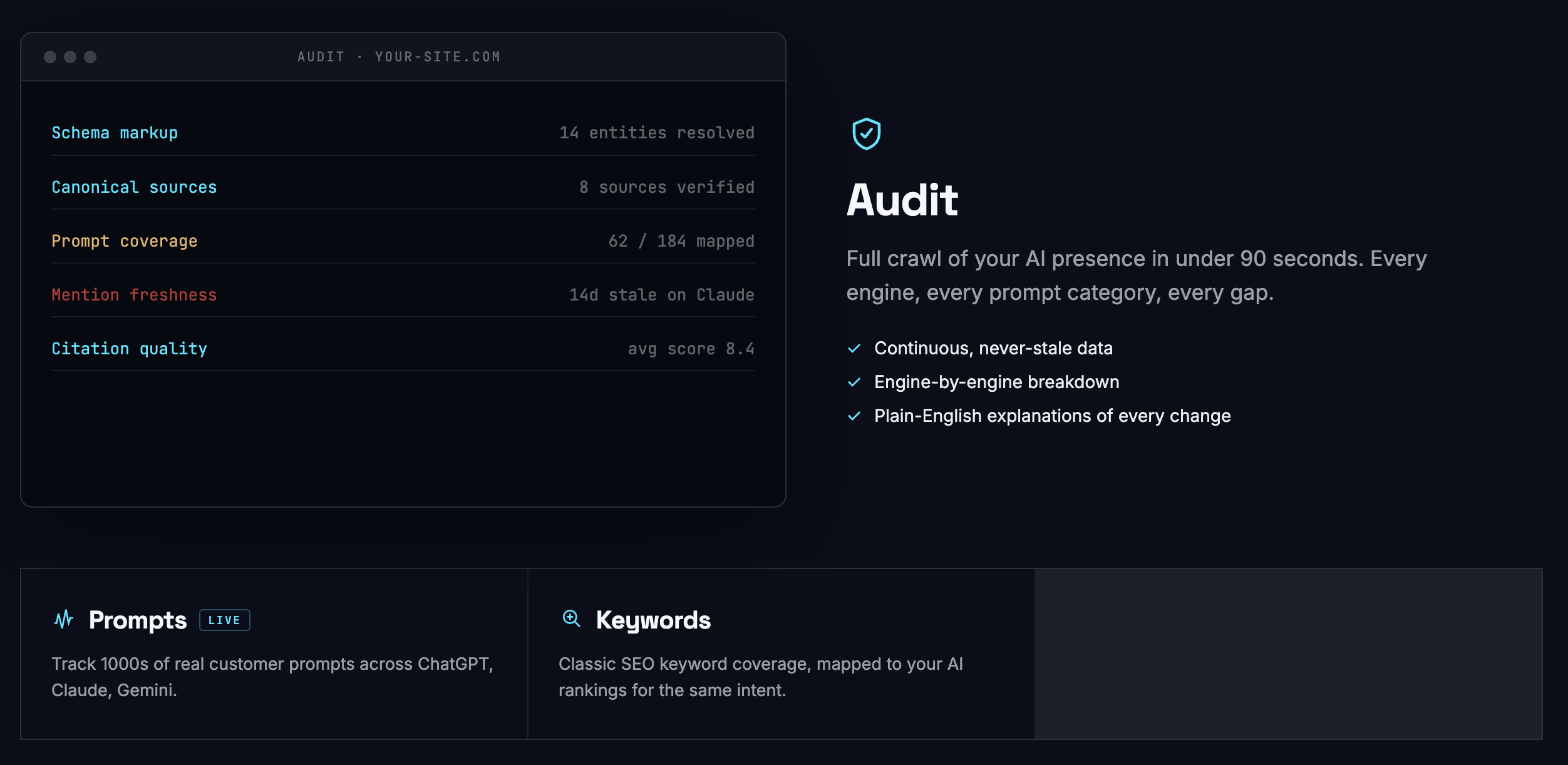Click the '14 entities resolved' value
The image size is (1568, 765).
[657, 133]
